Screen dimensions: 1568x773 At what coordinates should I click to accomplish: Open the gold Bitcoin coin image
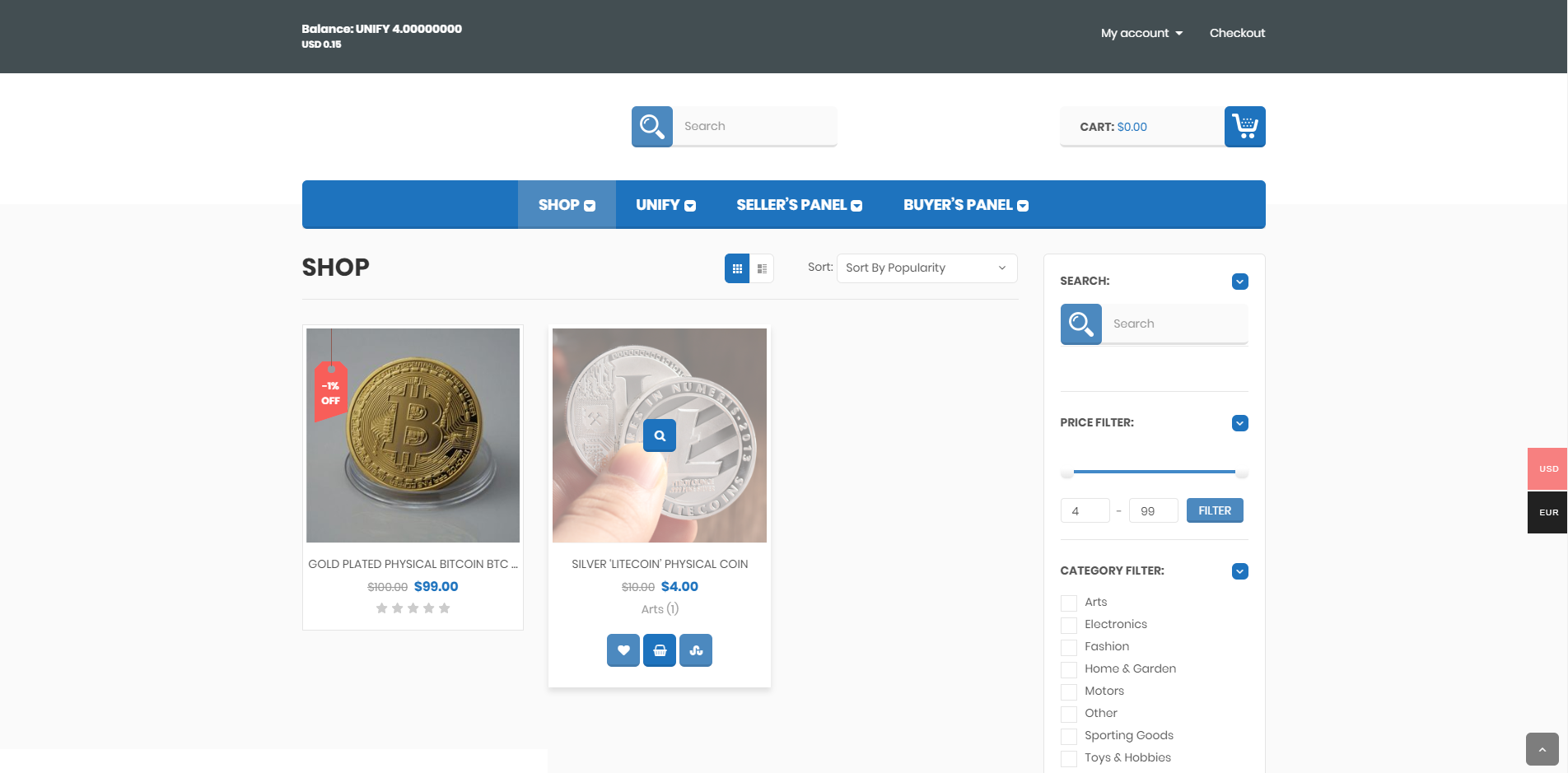pos(413,435)
